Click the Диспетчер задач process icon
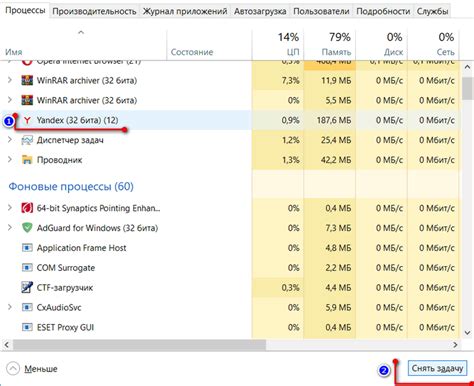 (x=27, y=140)
